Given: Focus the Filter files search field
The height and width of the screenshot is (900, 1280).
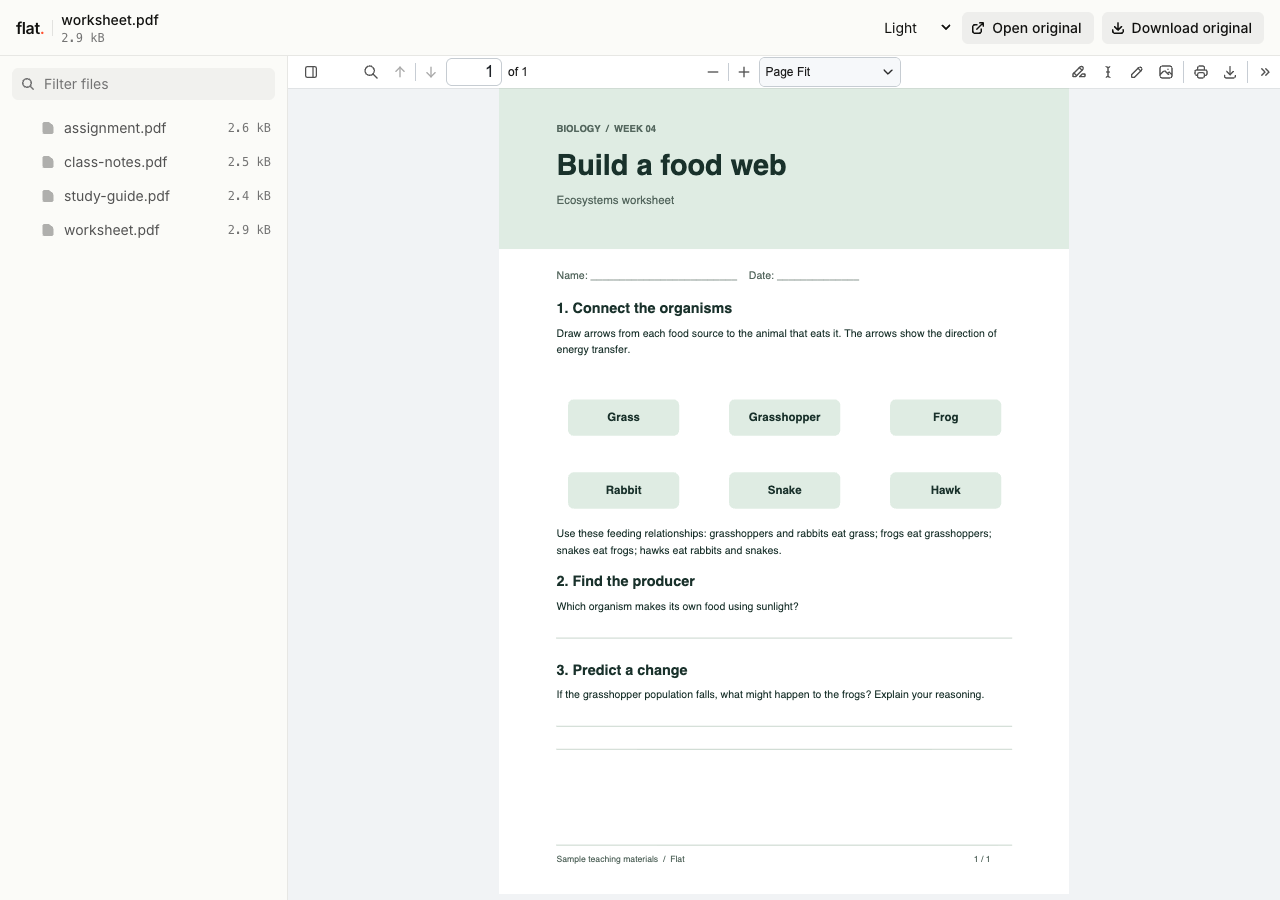Looking at the screenshot, I should pos(143,84).
